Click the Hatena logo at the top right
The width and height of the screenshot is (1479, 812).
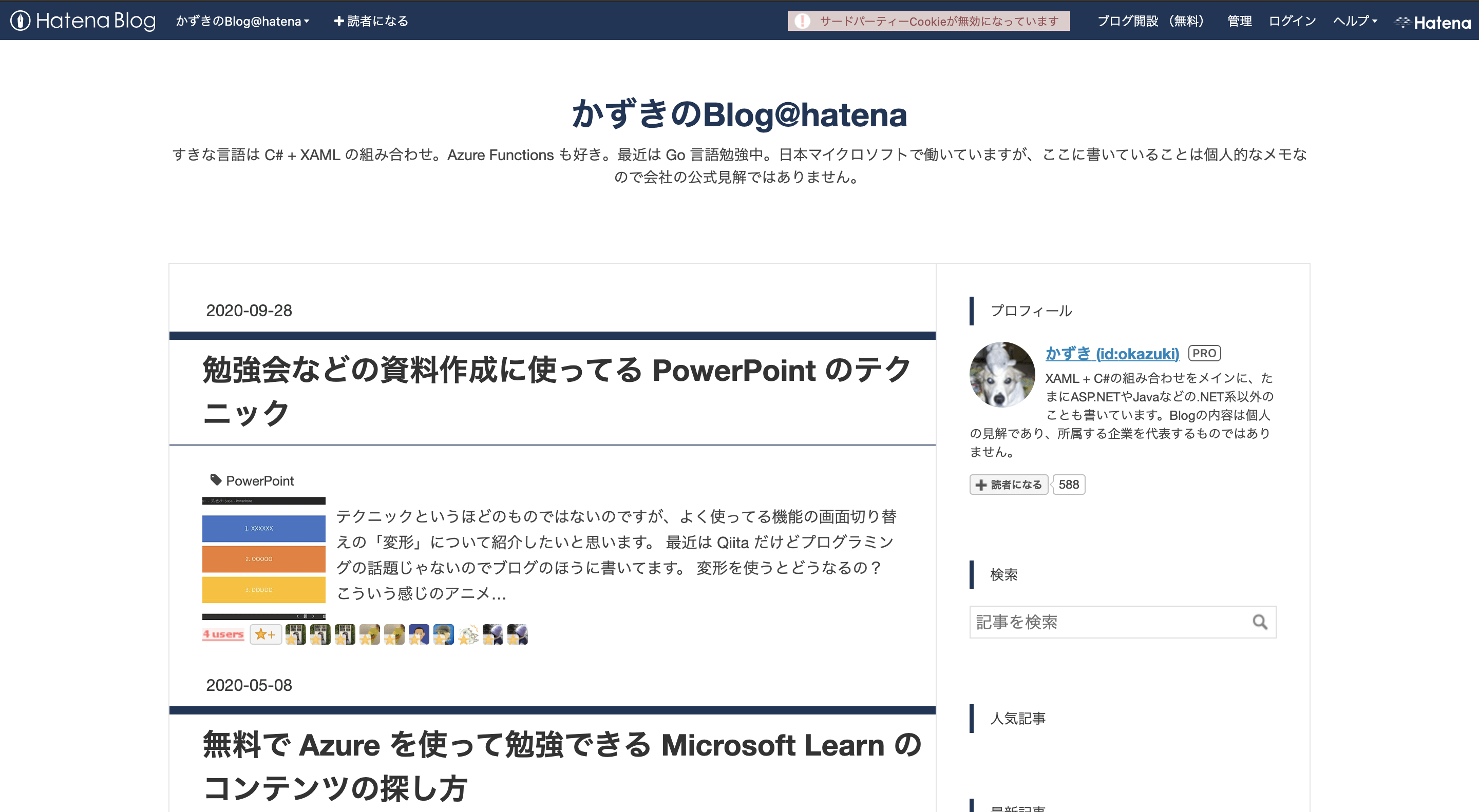[1433, 23]
